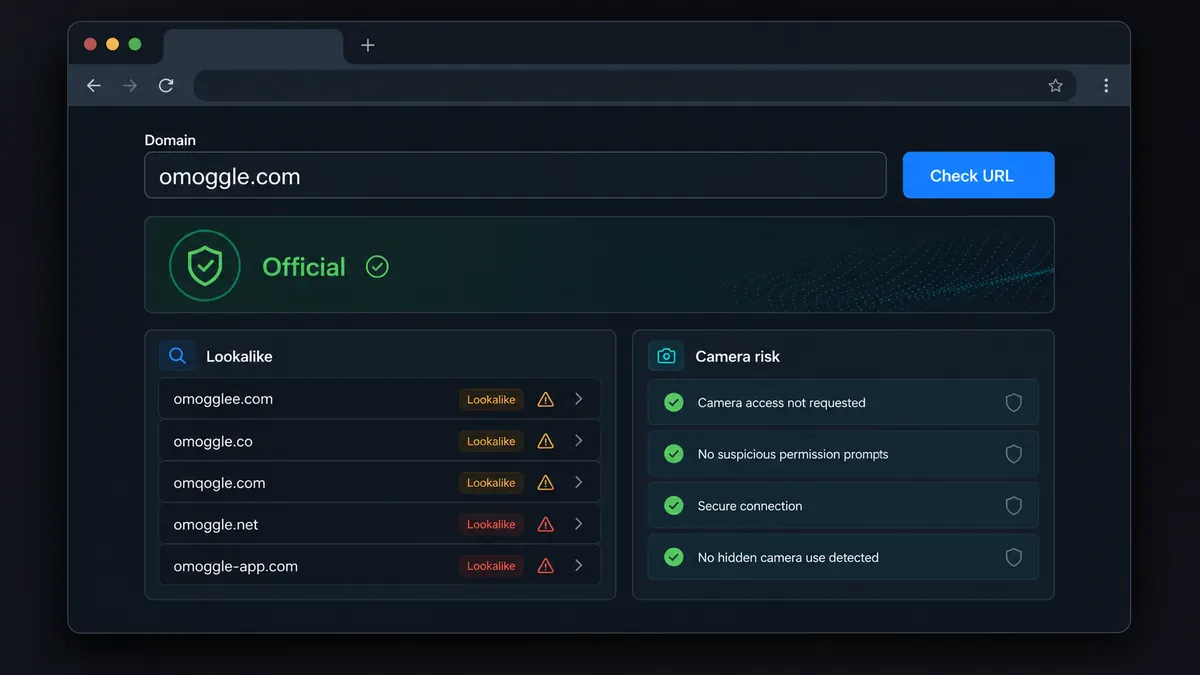The width and height of the screenshot is (1200, 675).
Task: Click the magnifier icon in Lookalike header
Action: pos(177,356)
